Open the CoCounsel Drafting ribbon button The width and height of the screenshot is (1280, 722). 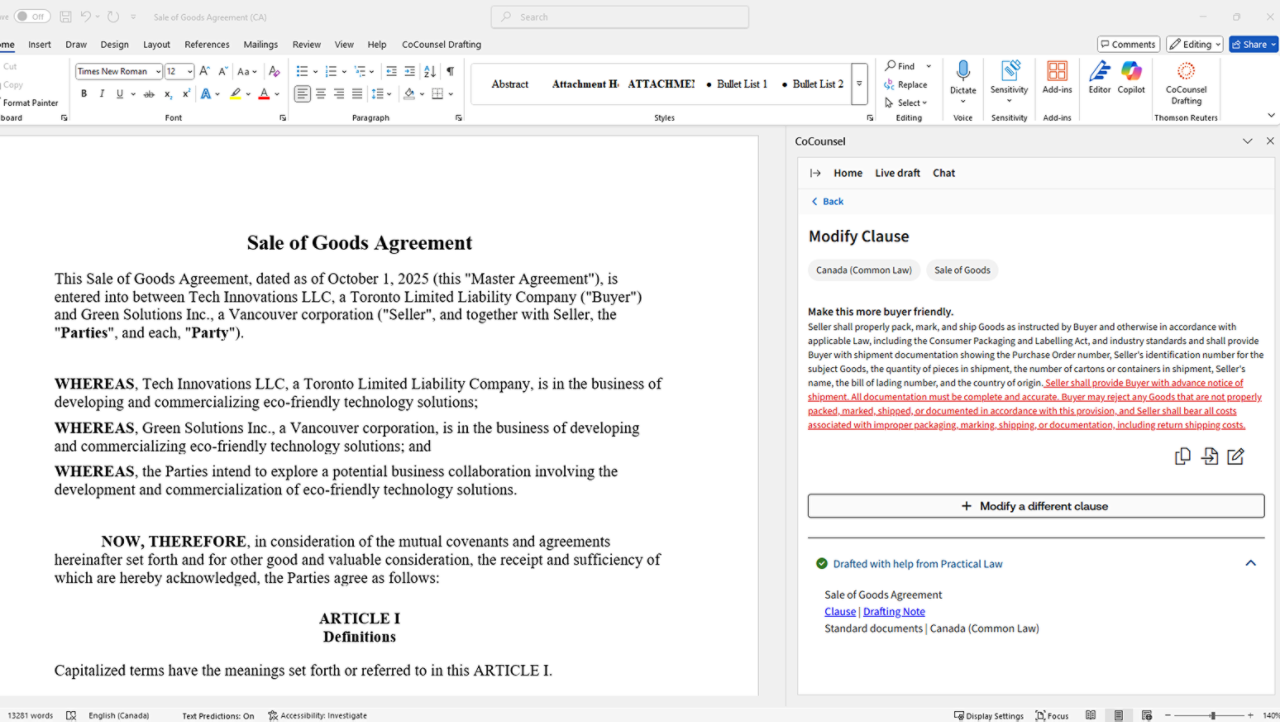point(1185,81)
